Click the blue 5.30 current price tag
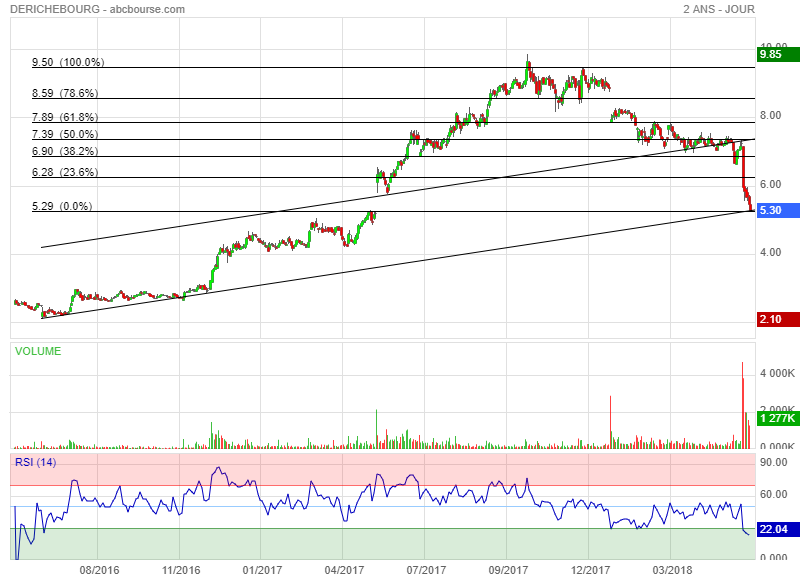The height and width of the screenshot is (580, 800). click(x=778, y=210)
